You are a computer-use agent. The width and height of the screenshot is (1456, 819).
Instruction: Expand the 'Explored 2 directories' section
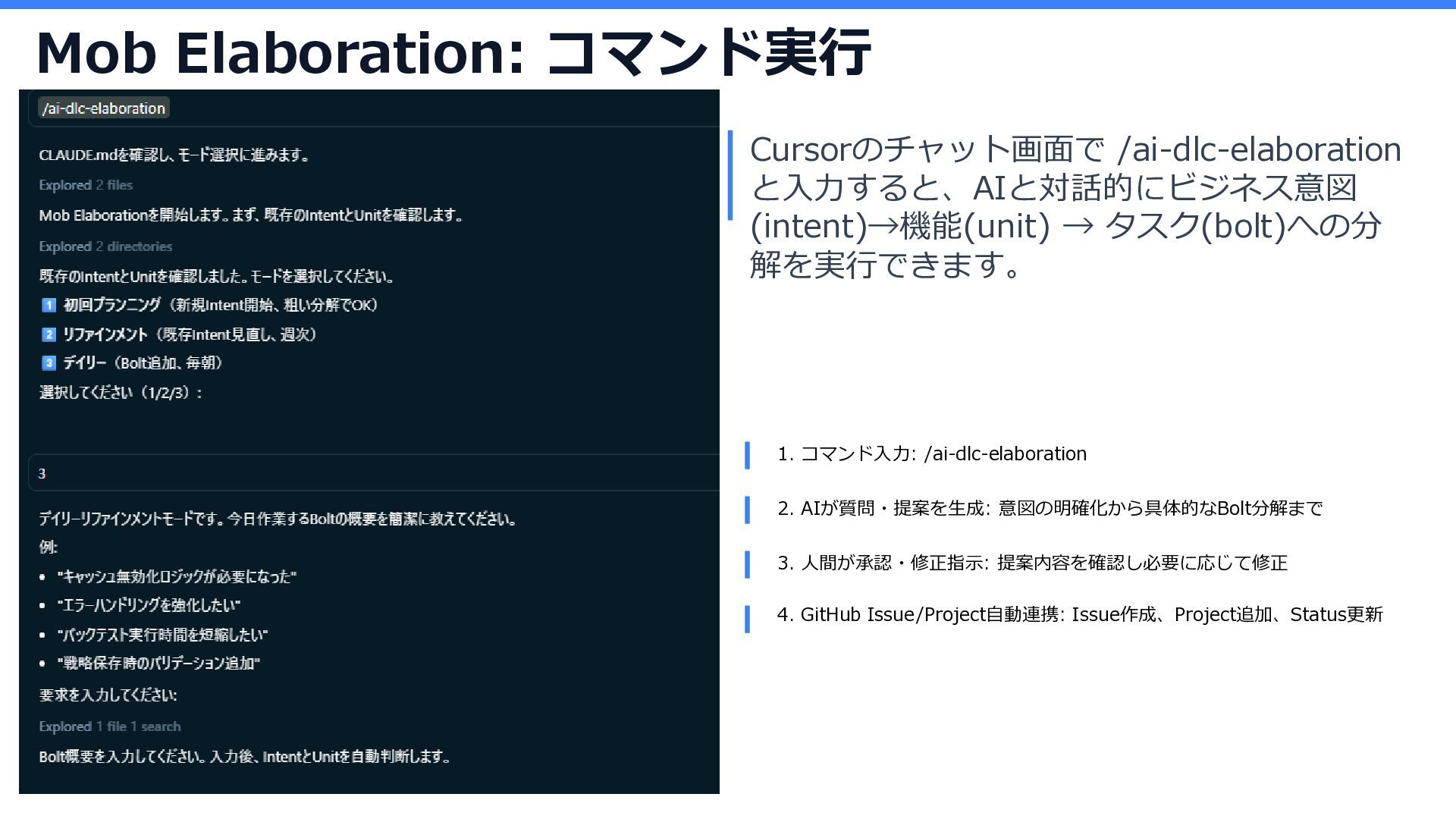pos(105,246)
